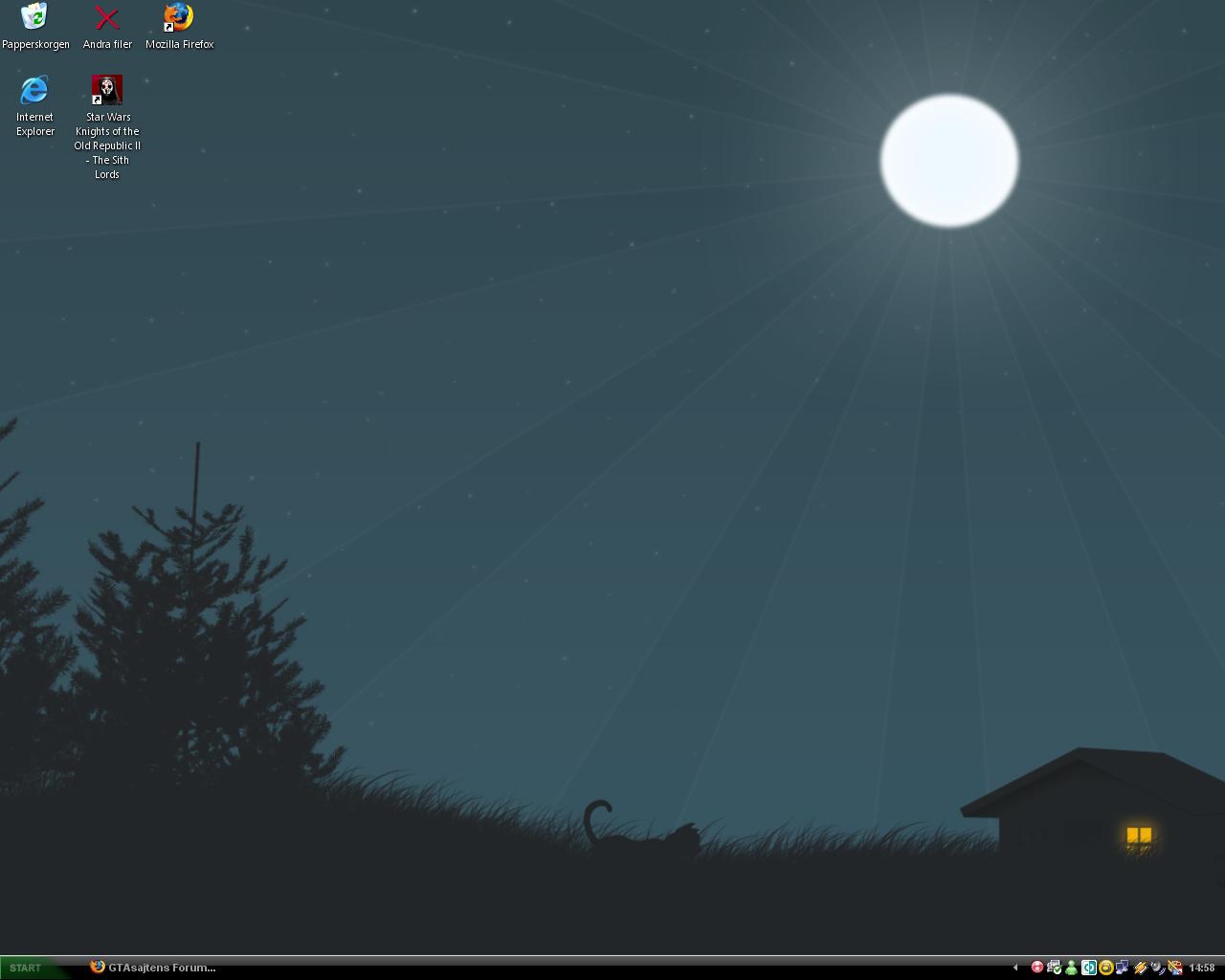This screenshot has height=980, width=1225.
Task: Click the moon on desktop wallpaper
Action: pos(949,161)
